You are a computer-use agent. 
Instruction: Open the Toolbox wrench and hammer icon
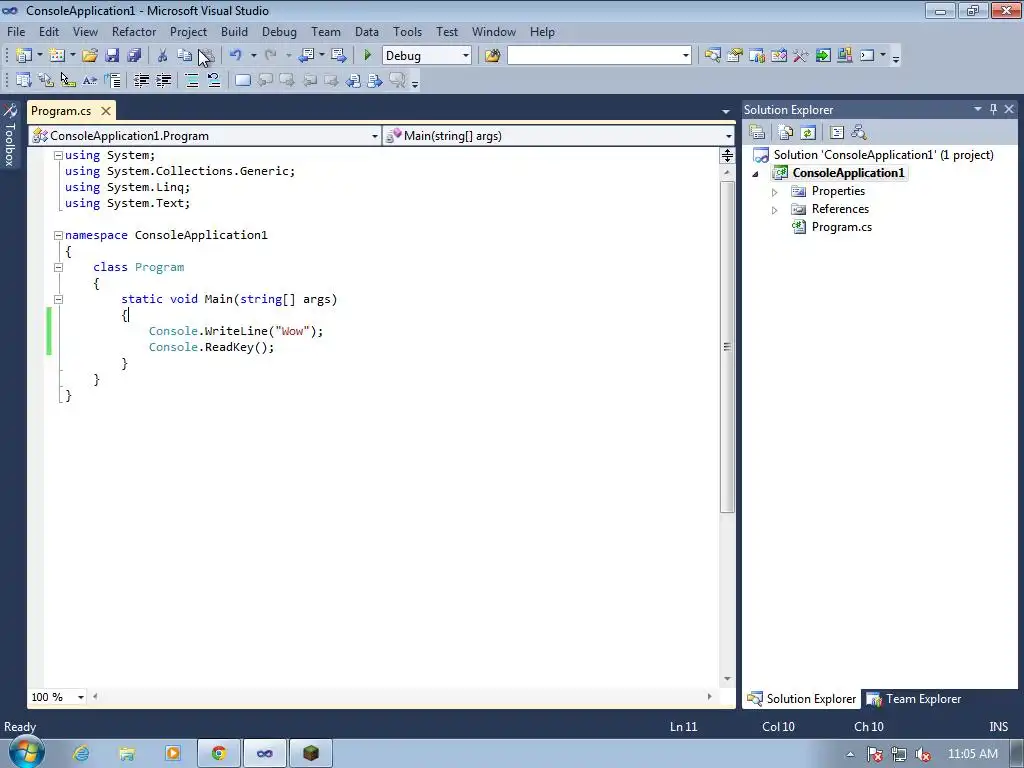[x=801, y=56]
